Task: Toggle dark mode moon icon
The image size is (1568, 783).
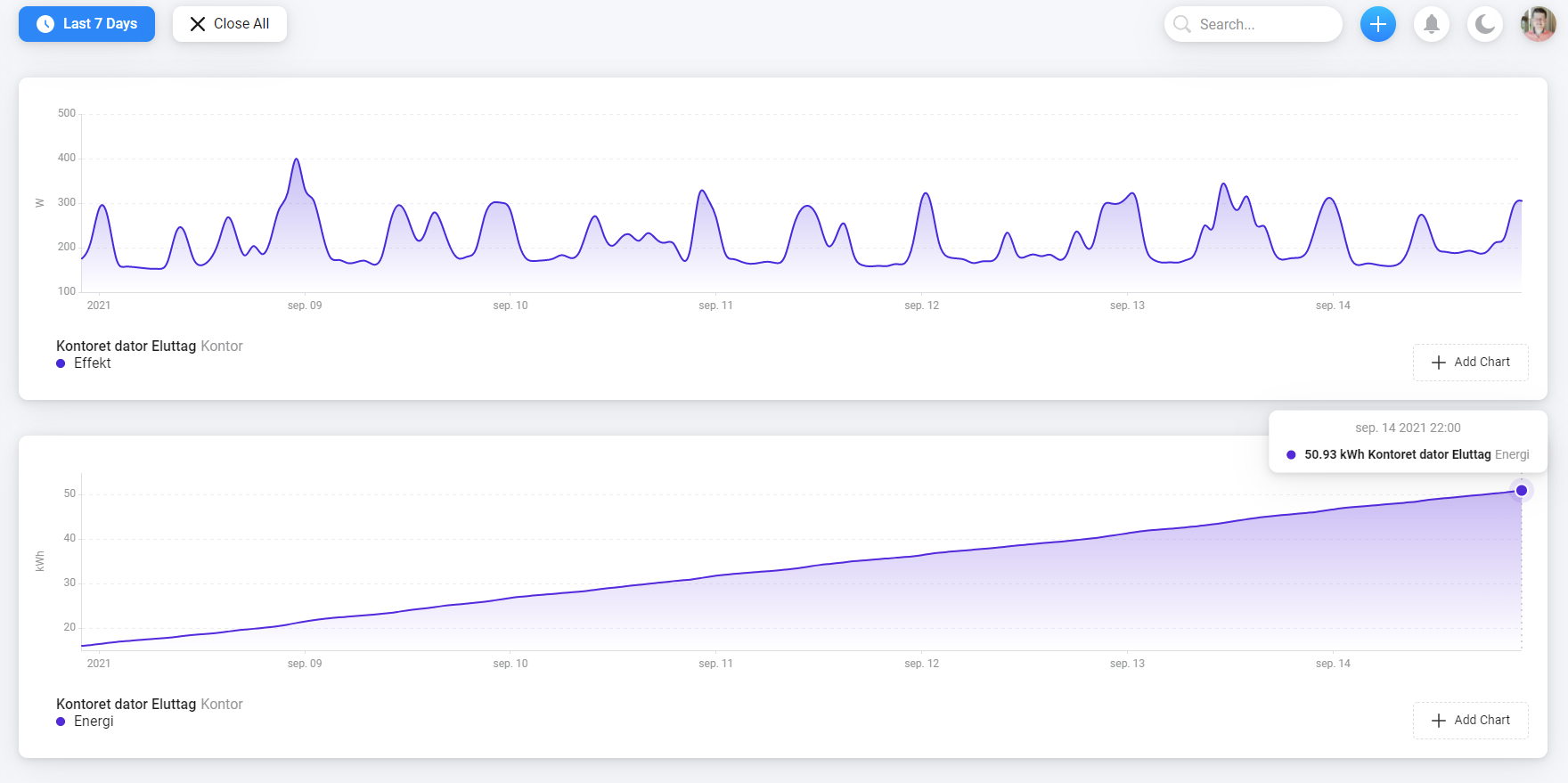Action: [1484, 24]
